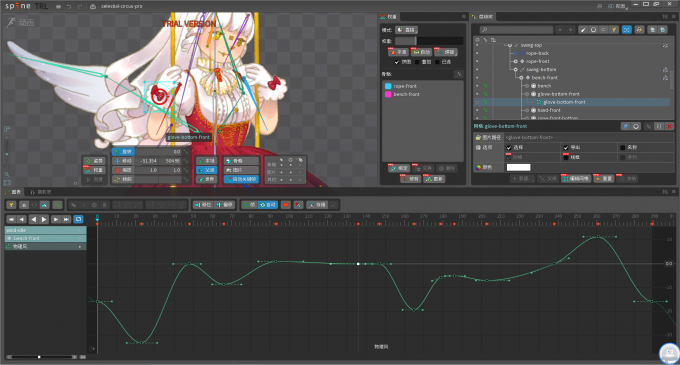The image size is (680, 365).
Task: Select the 缩放 scale tool
Action: click(x=123, y=170)
